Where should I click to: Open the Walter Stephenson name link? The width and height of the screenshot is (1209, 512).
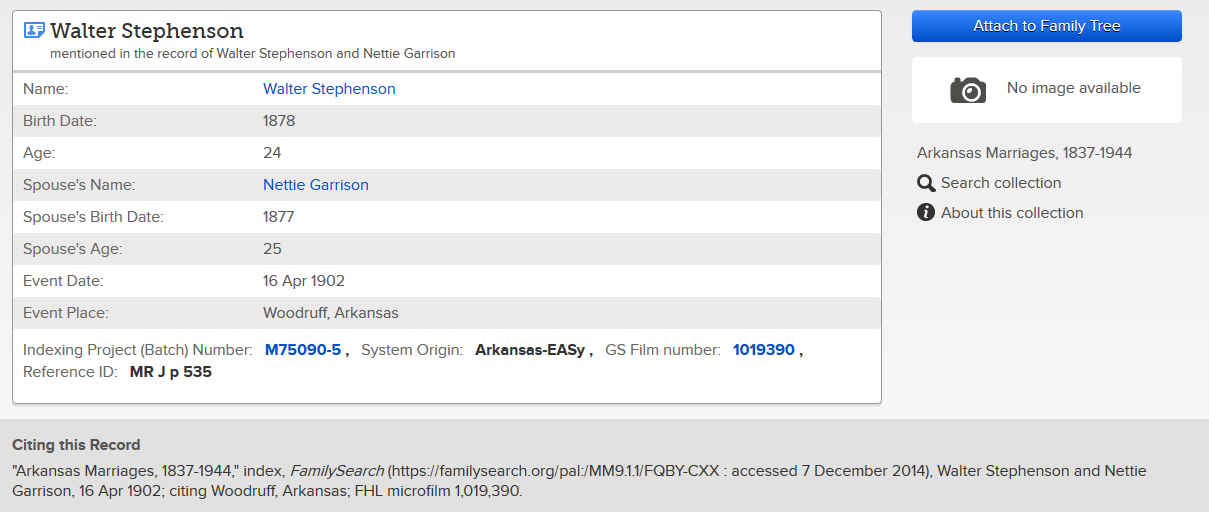click(x=329, y=89)
